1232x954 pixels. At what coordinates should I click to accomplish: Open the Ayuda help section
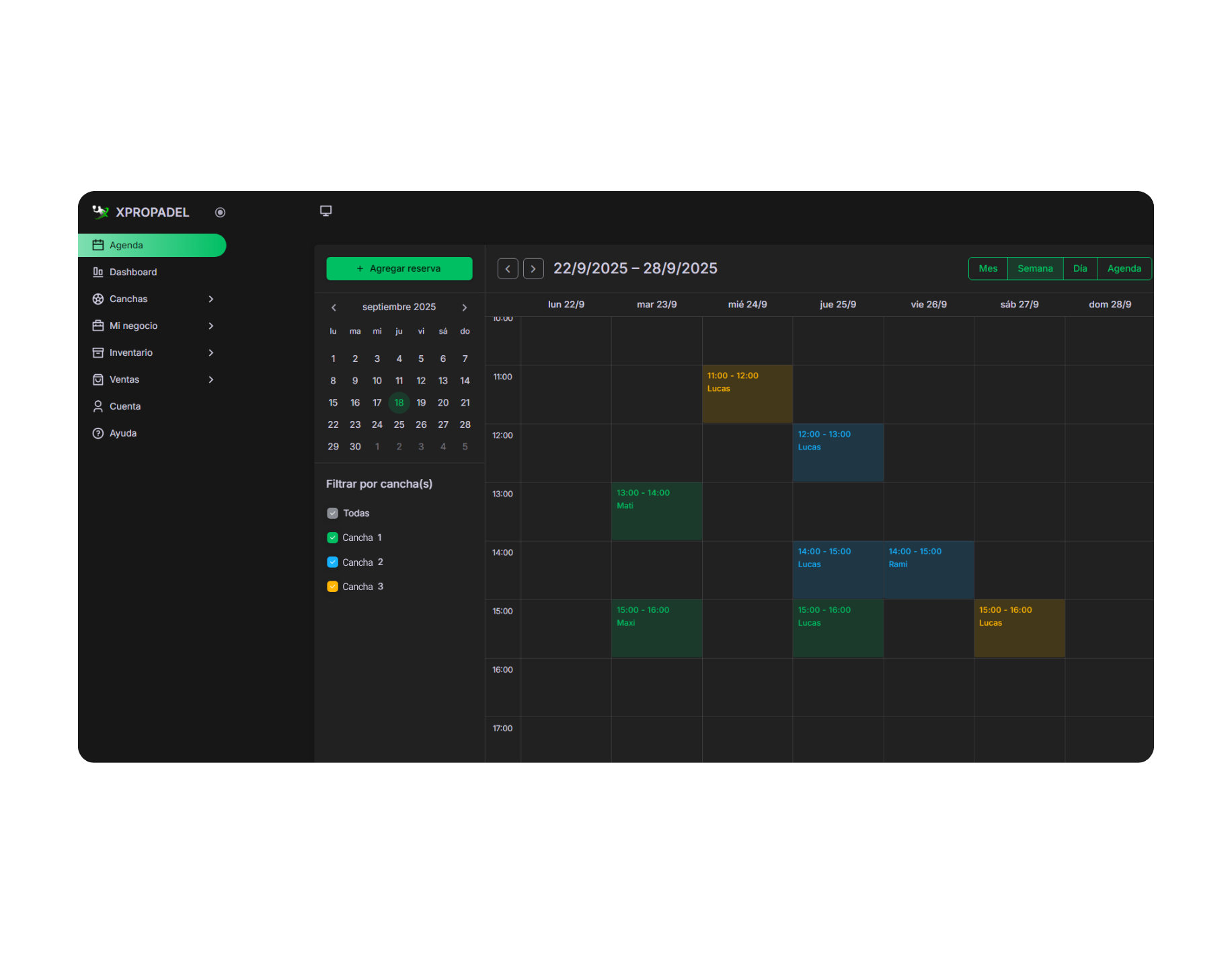click(122, 434)
